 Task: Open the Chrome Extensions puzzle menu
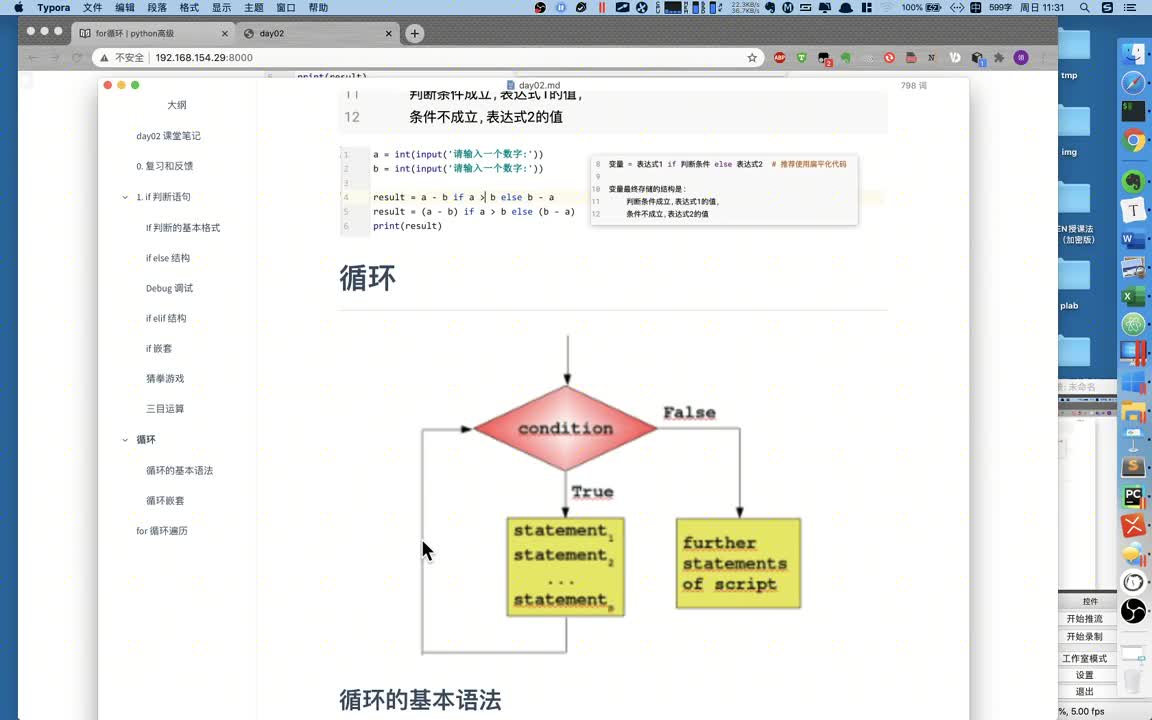pyautogui.click(x=998, y=57)
